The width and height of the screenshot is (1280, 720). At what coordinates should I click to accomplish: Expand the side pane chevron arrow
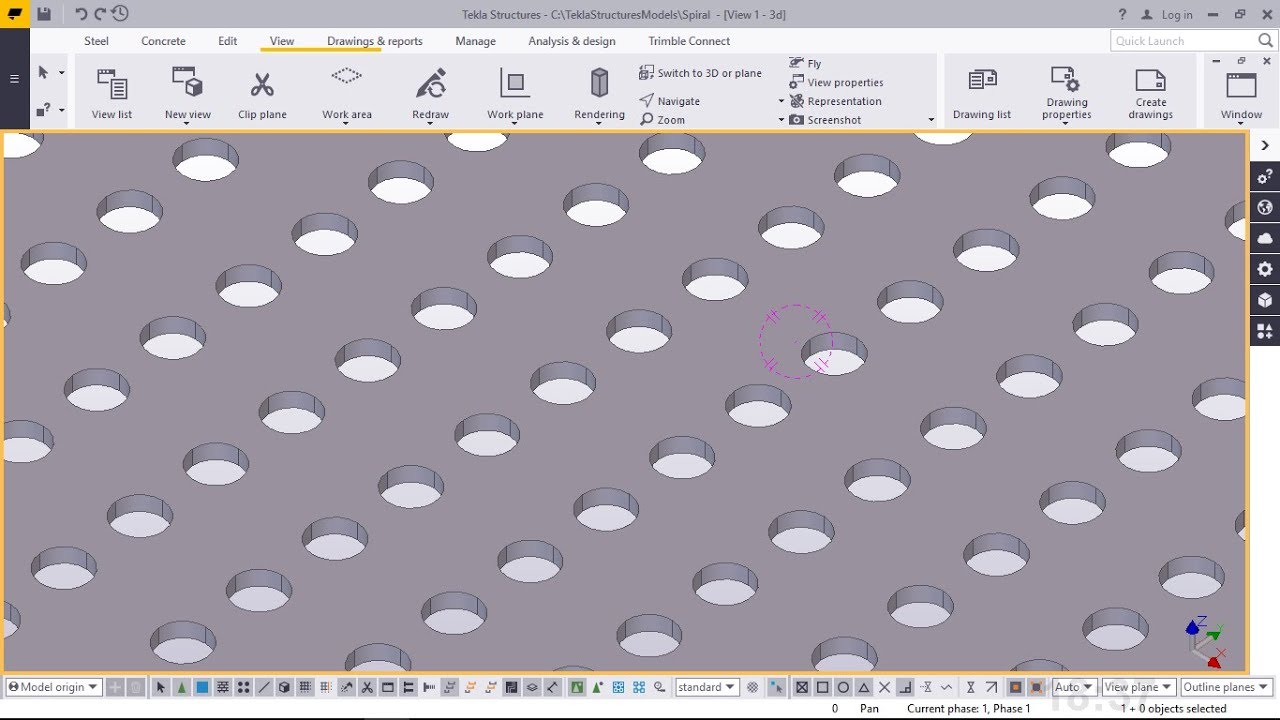coord(1265,146)
